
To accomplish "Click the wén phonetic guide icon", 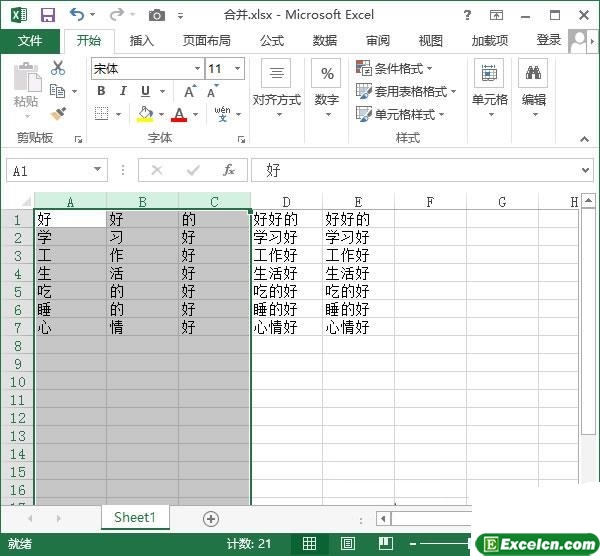I will point(223,114).
